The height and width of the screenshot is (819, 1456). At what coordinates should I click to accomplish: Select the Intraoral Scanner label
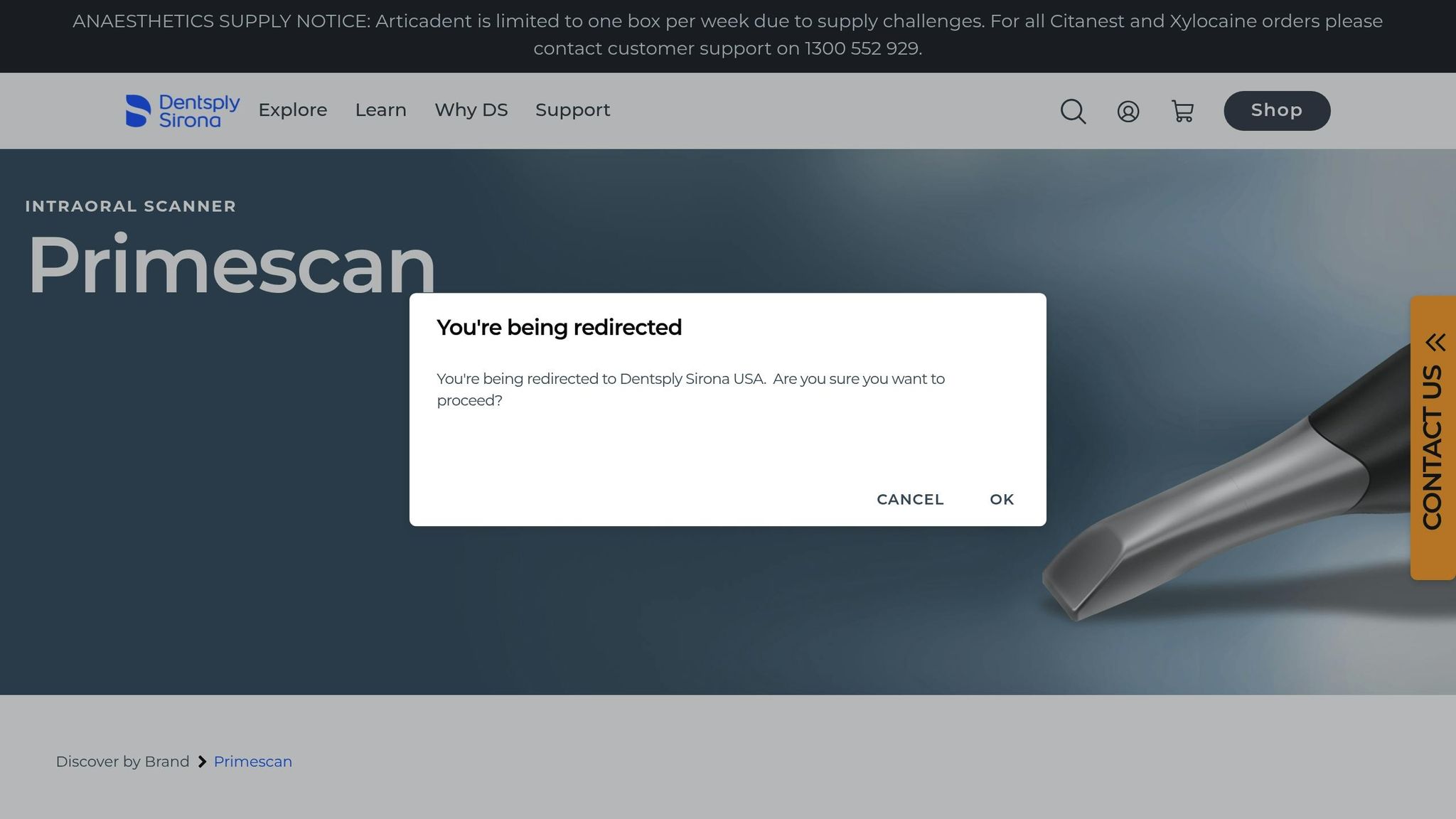131,206
